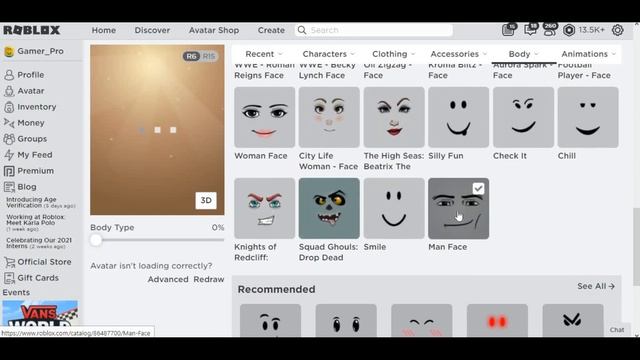Image resolution: width=640 pixels, height=360 pixels.
Task: Select the Check It face
Action: pos(523,117)
